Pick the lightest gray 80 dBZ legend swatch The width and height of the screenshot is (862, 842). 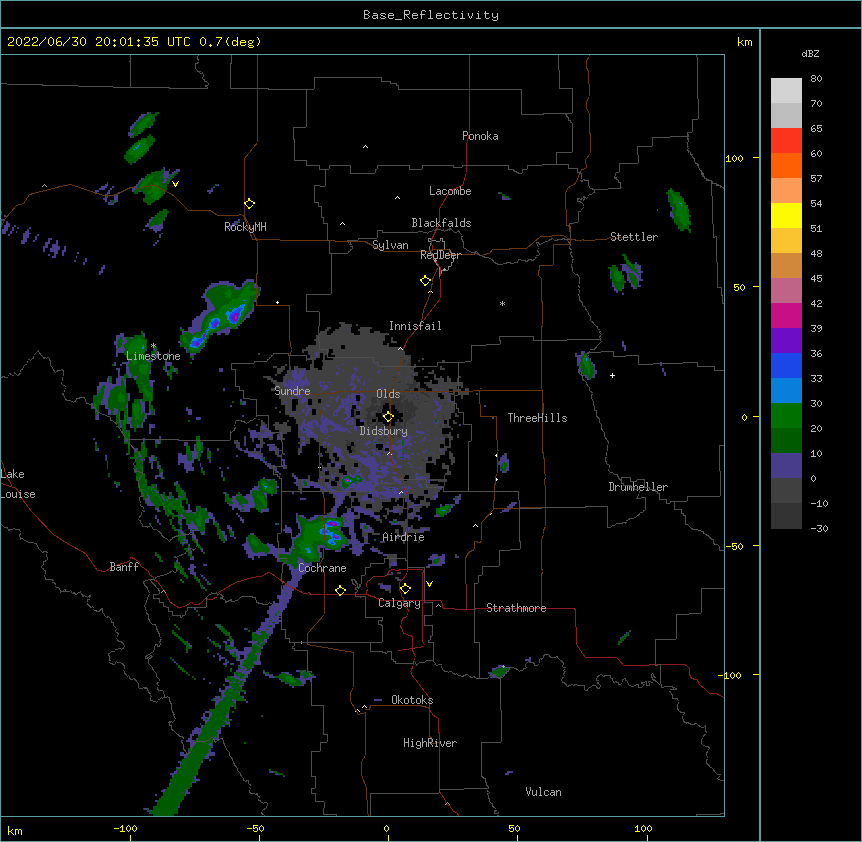786,91
